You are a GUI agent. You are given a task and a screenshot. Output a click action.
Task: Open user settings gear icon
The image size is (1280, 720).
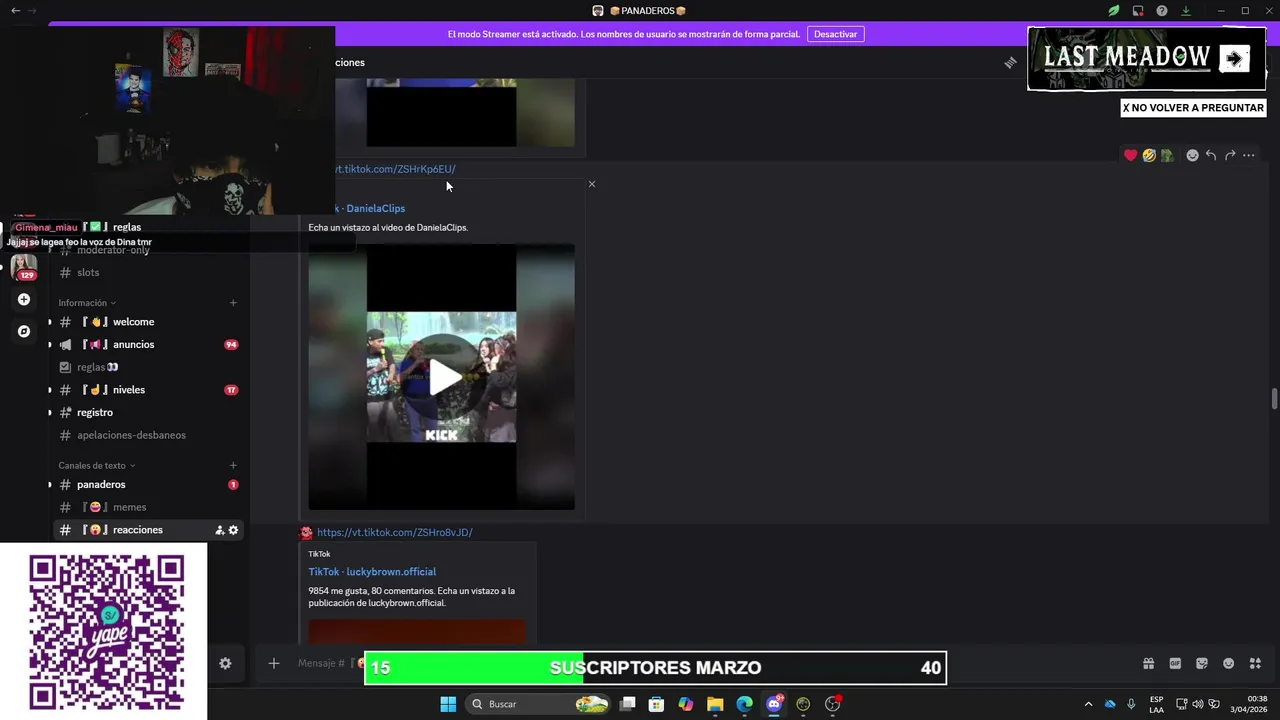point(225,663)
